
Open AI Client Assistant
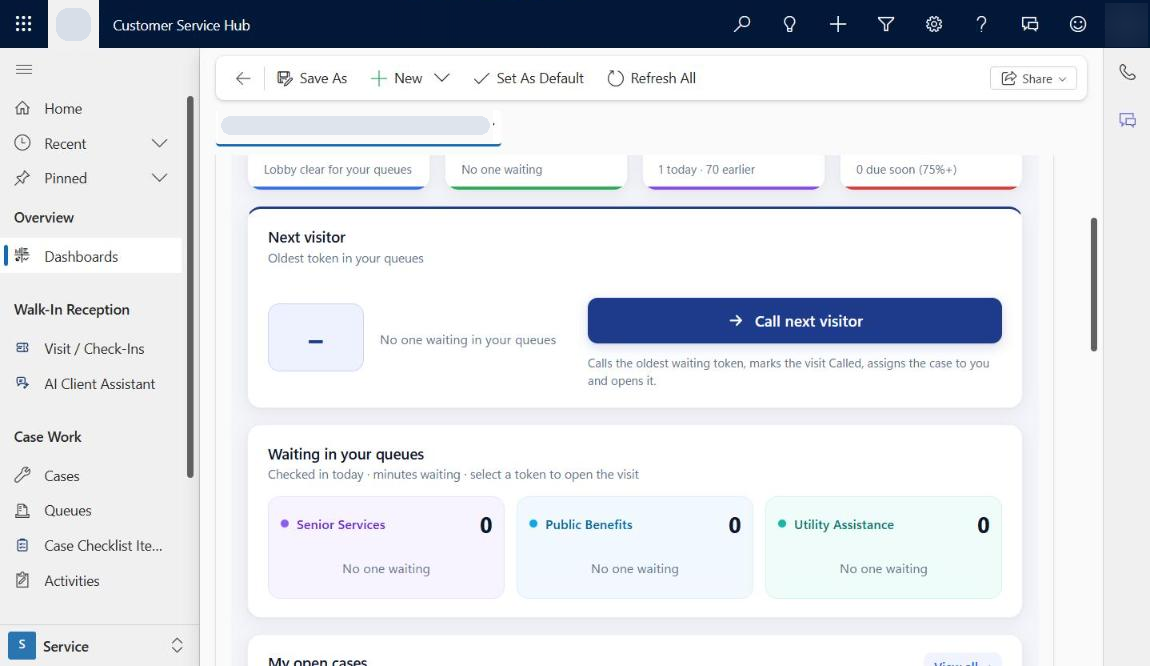(91, 384)
